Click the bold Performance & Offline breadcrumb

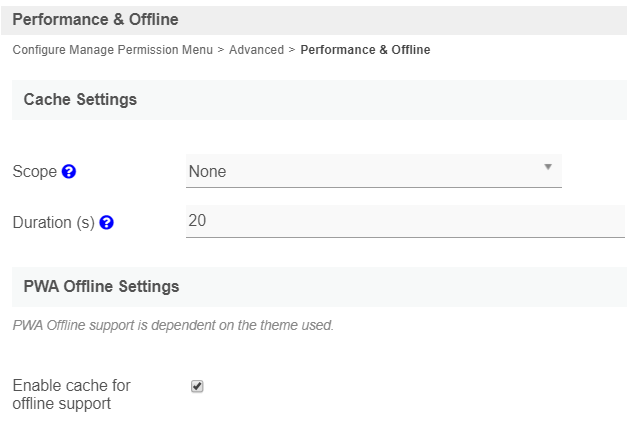pos(365,50)
